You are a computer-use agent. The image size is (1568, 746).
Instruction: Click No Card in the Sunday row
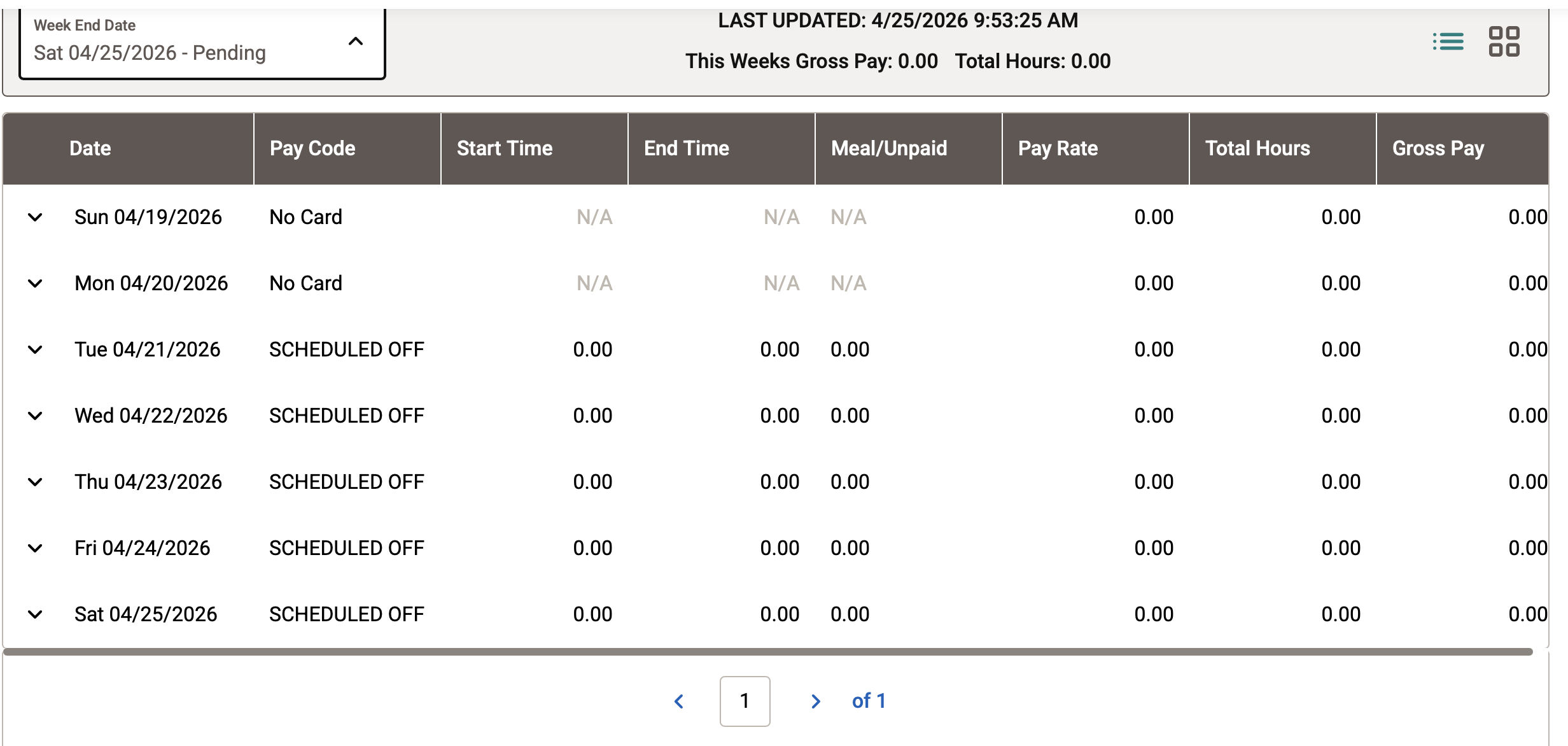(x=306, y=218)
